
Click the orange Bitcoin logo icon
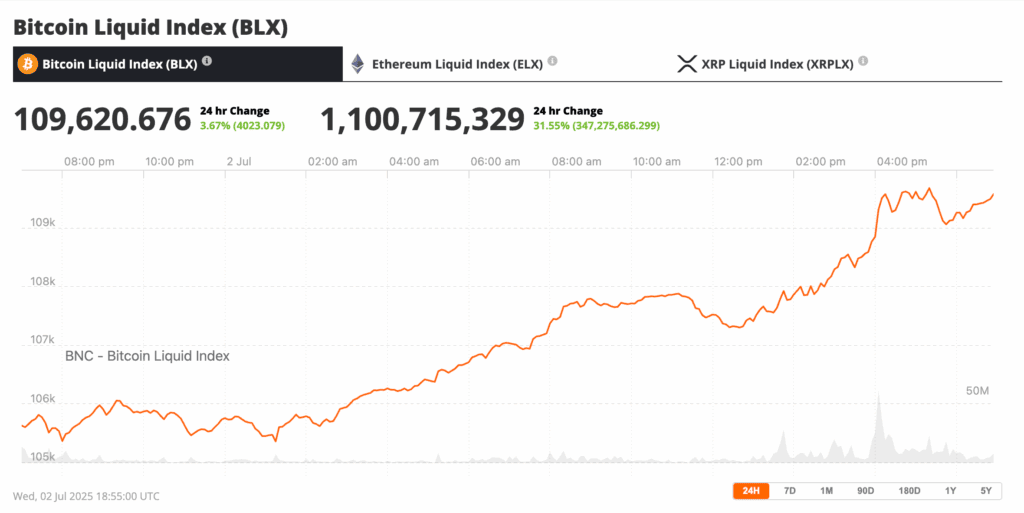[27, 64]
